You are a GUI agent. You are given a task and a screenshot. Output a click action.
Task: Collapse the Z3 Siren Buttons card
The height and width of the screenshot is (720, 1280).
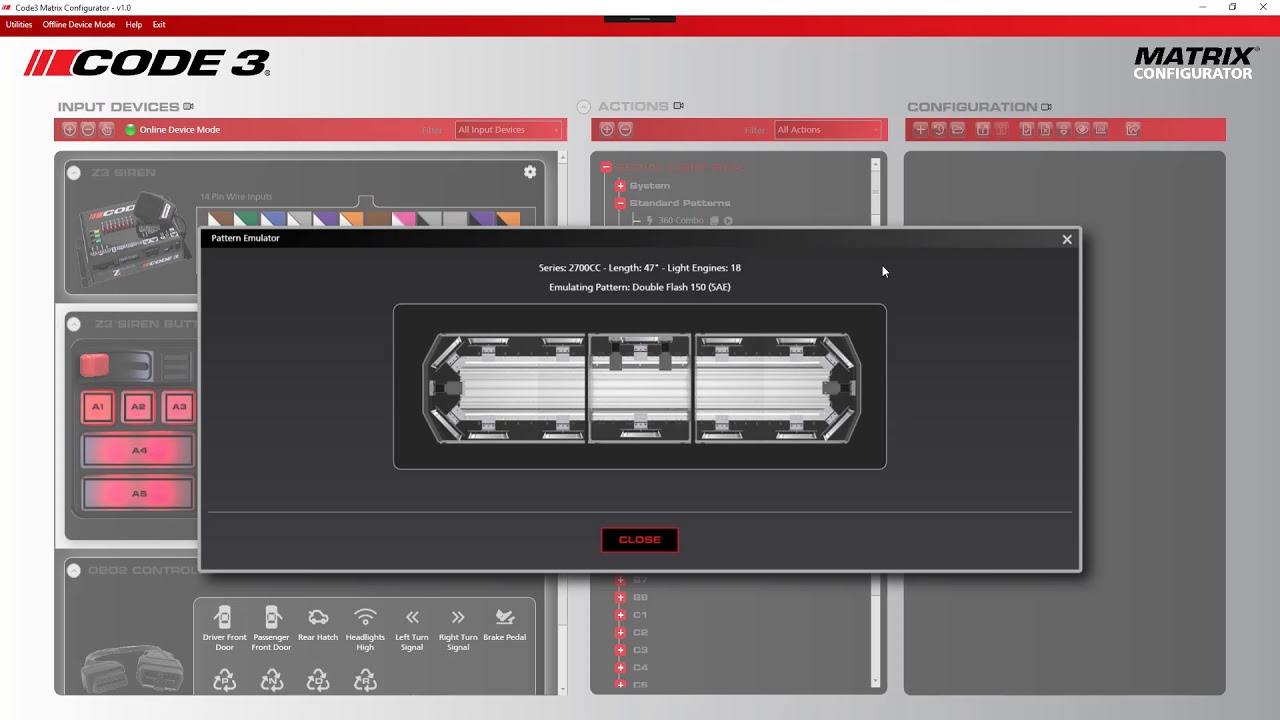[x=74, y=324]
